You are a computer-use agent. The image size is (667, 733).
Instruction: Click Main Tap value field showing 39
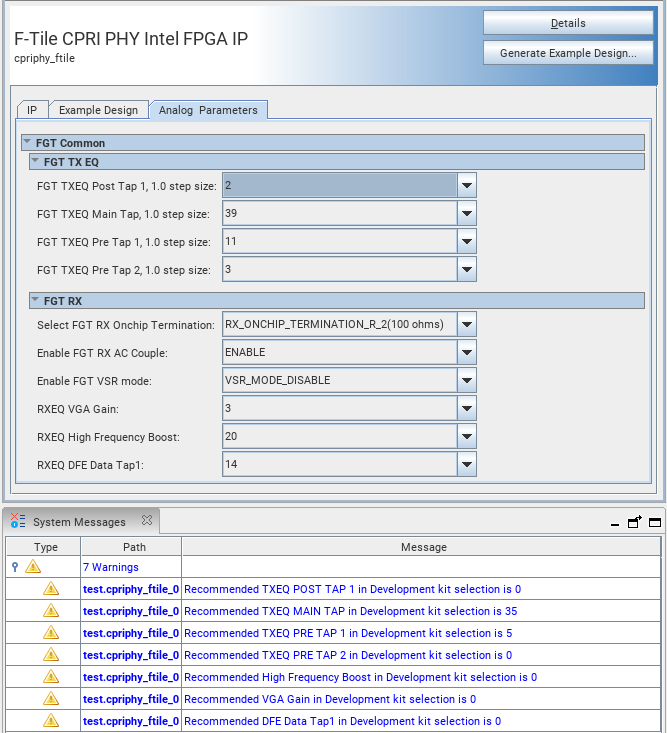tap(340, 214)
